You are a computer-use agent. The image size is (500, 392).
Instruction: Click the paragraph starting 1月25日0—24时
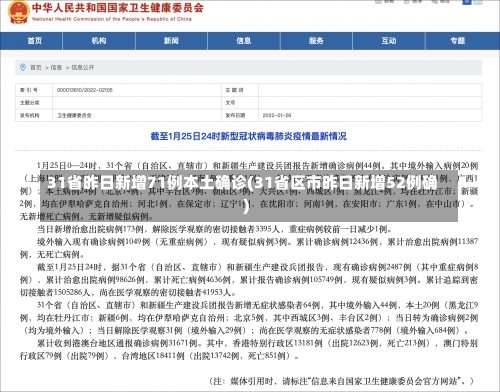(249, 191)
